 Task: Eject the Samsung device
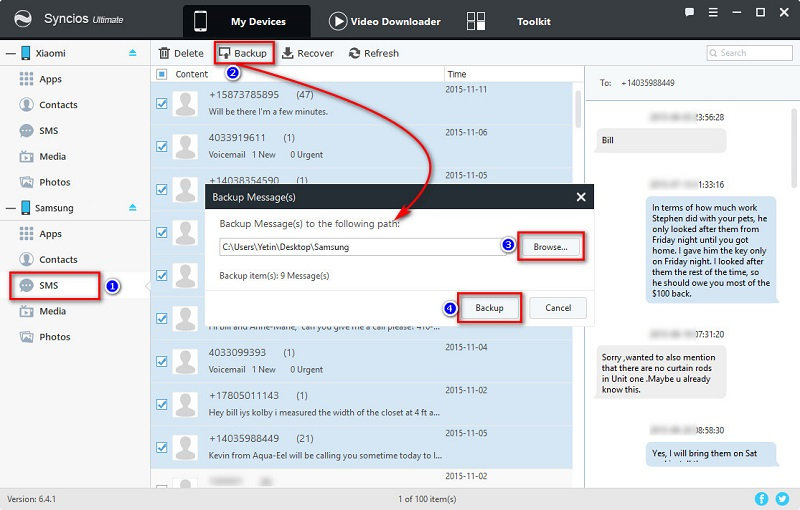[x=133, y=207]
